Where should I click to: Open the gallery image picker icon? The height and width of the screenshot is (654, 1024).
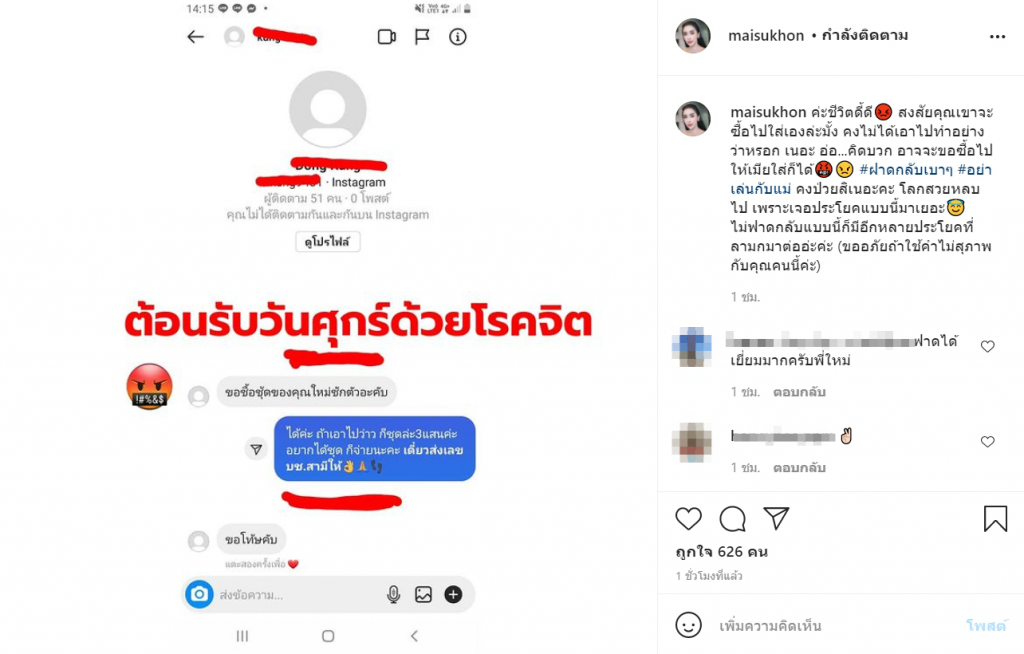pos(423,595)
